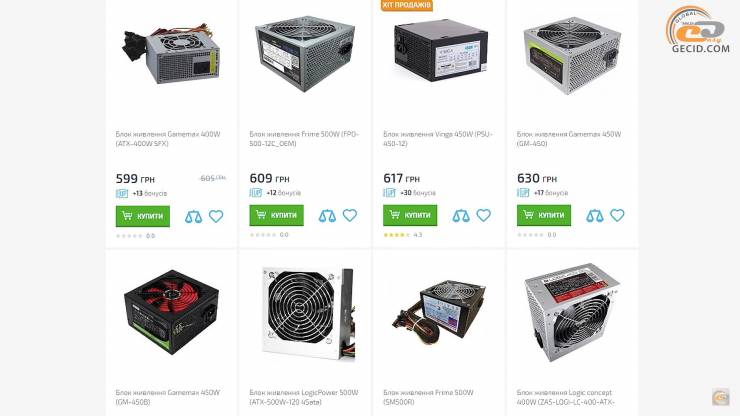Click the scroll-to-top icon at bottom right
The height and width of the screenshot is (416, 740).
pyautogui.click(x=721, y=397)
